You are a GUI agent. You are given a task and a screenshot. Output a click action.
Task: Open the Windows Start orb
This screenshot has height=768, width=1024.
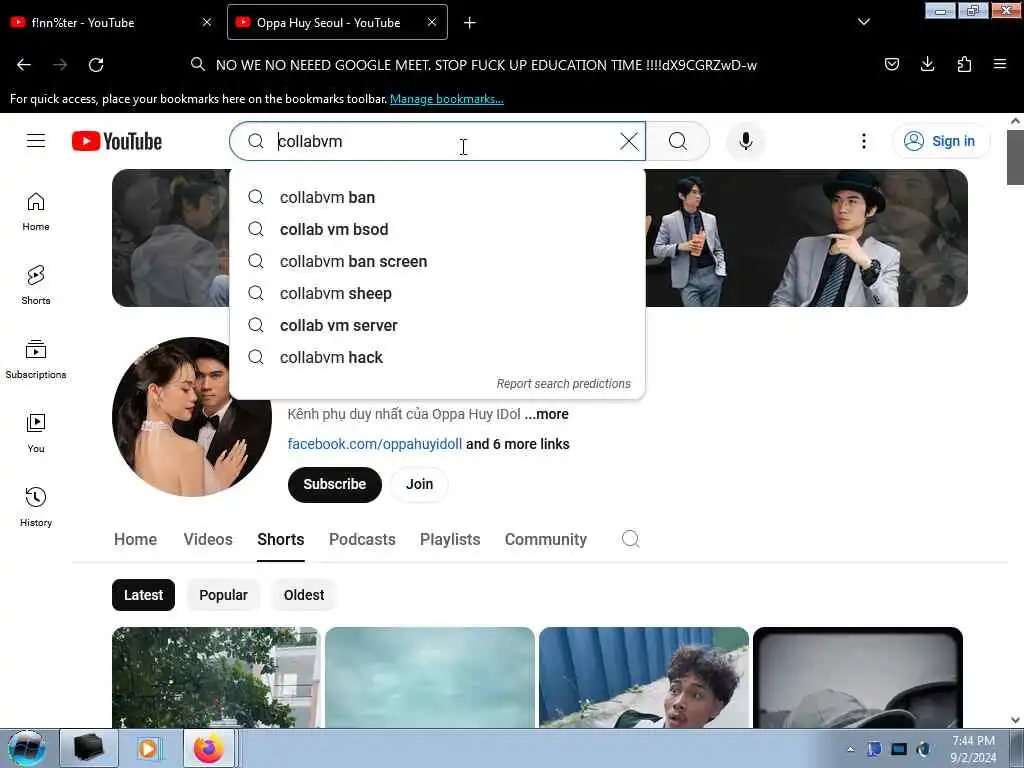(x=26, y=748)
